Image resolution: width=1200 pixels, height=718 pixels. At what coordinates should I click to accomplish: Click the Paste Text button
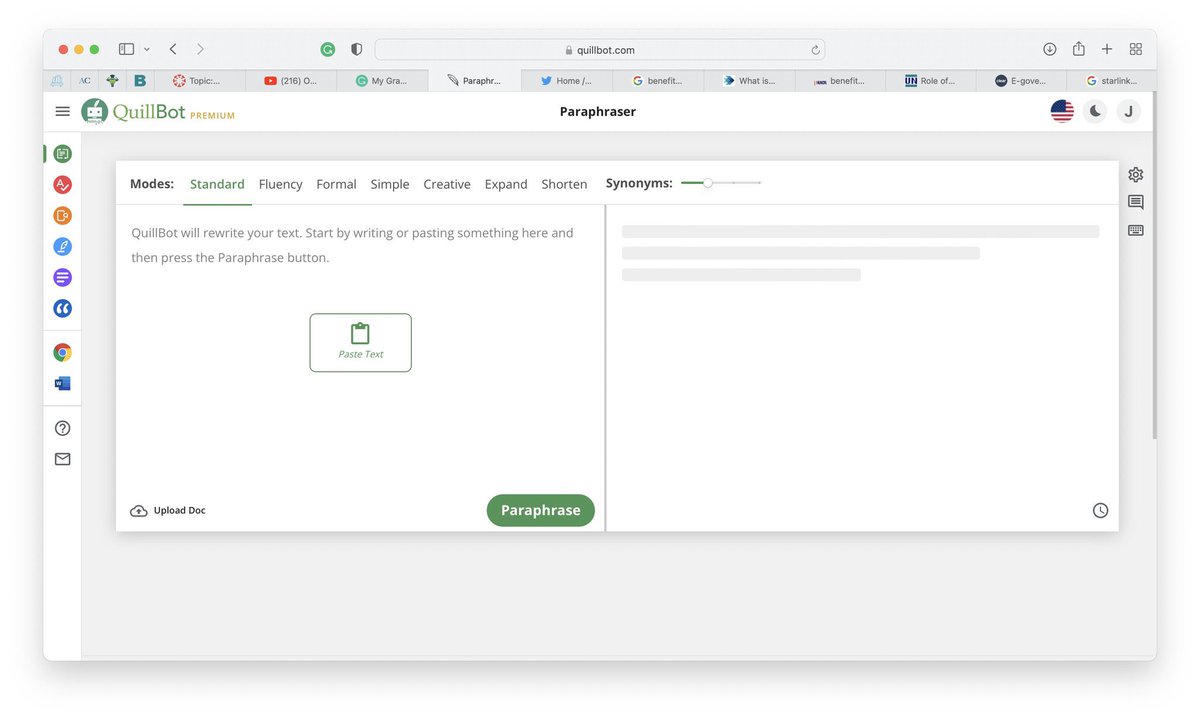(360, 343)
